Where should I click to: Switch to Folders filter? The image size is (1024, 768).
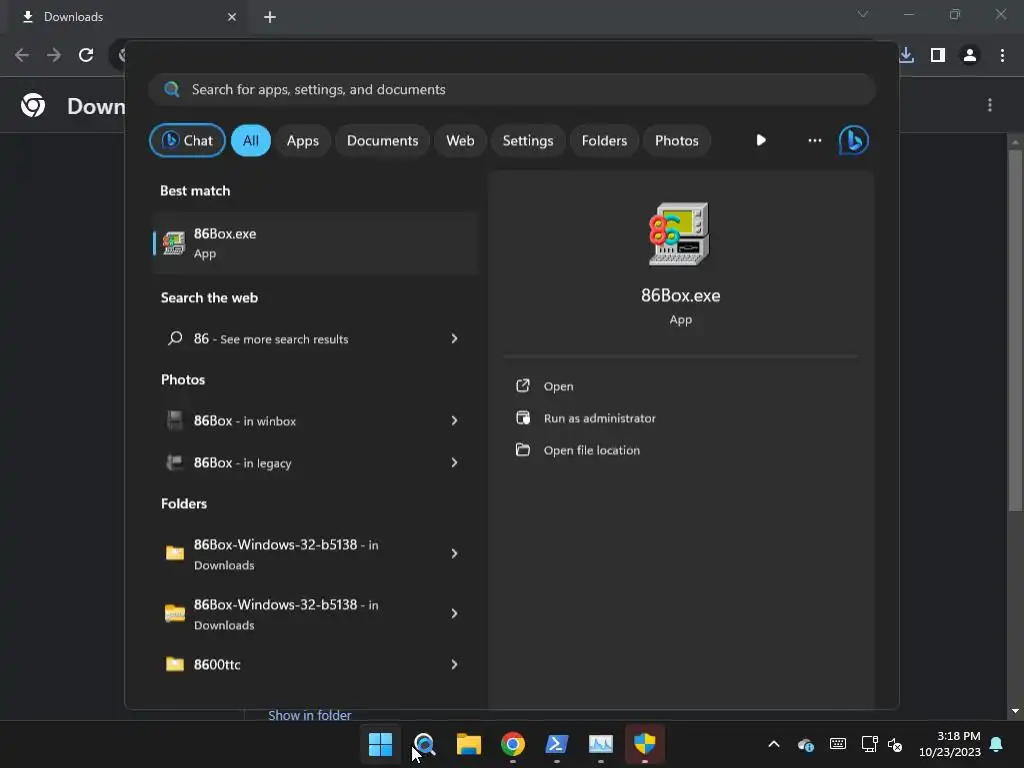pyautogui.click(x=604, y=140)
